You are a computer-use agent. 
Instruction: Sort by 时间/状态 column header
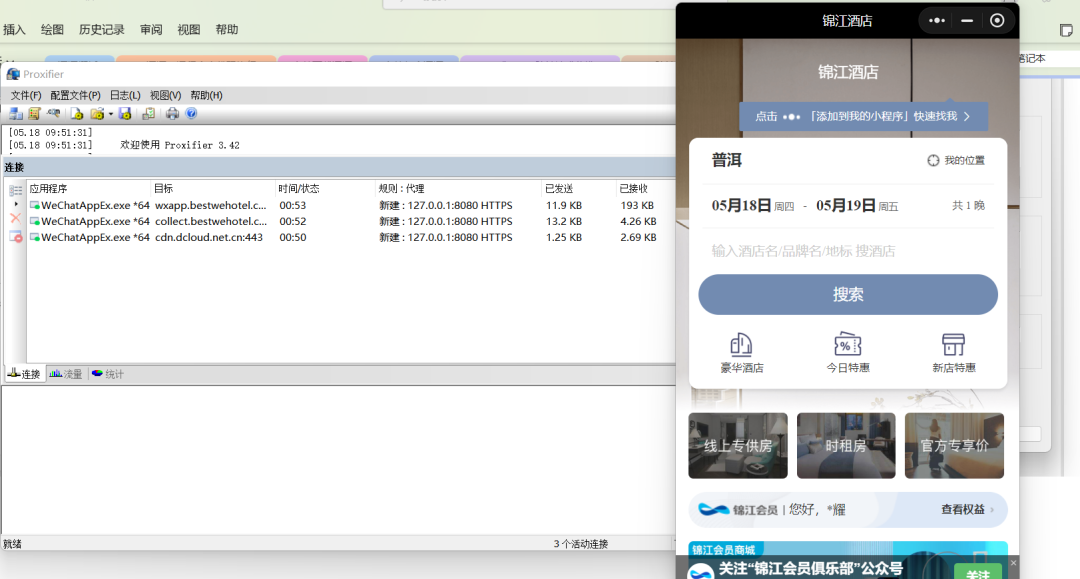click(325, 189)
